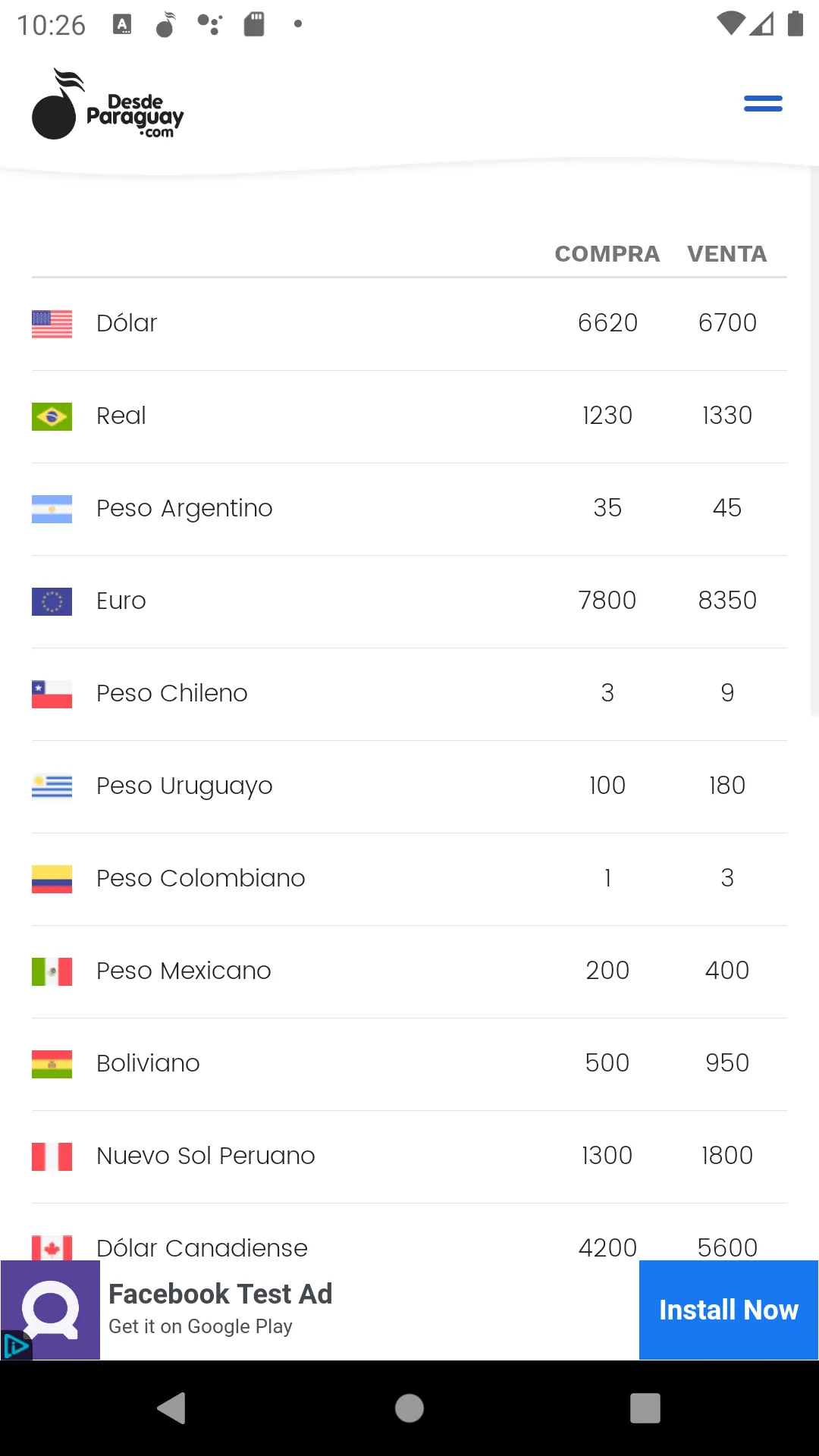Tap the Uruguay flag icon

click(x=52, y=786)
